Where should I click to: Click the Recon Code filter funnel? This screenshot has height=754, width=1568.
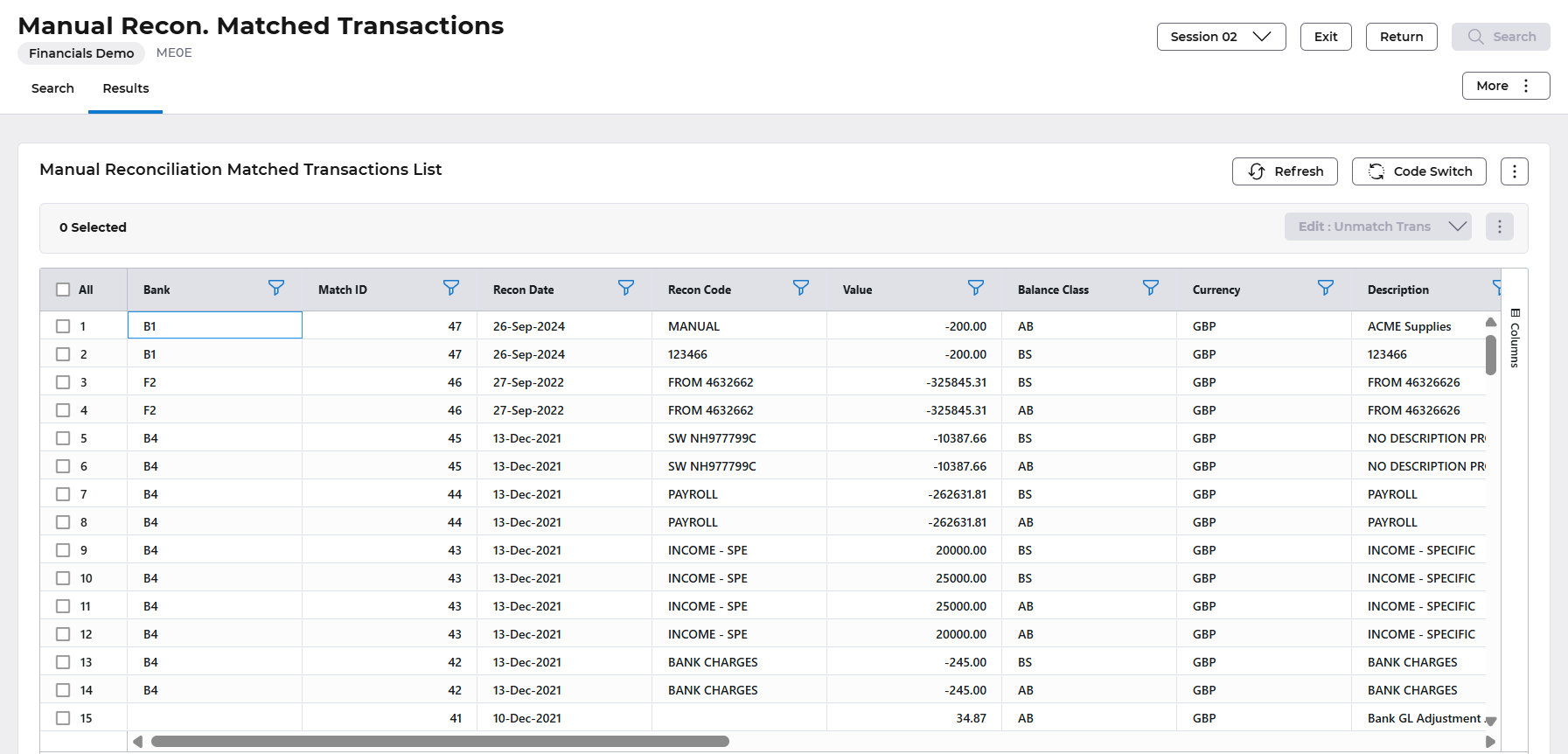800,288
